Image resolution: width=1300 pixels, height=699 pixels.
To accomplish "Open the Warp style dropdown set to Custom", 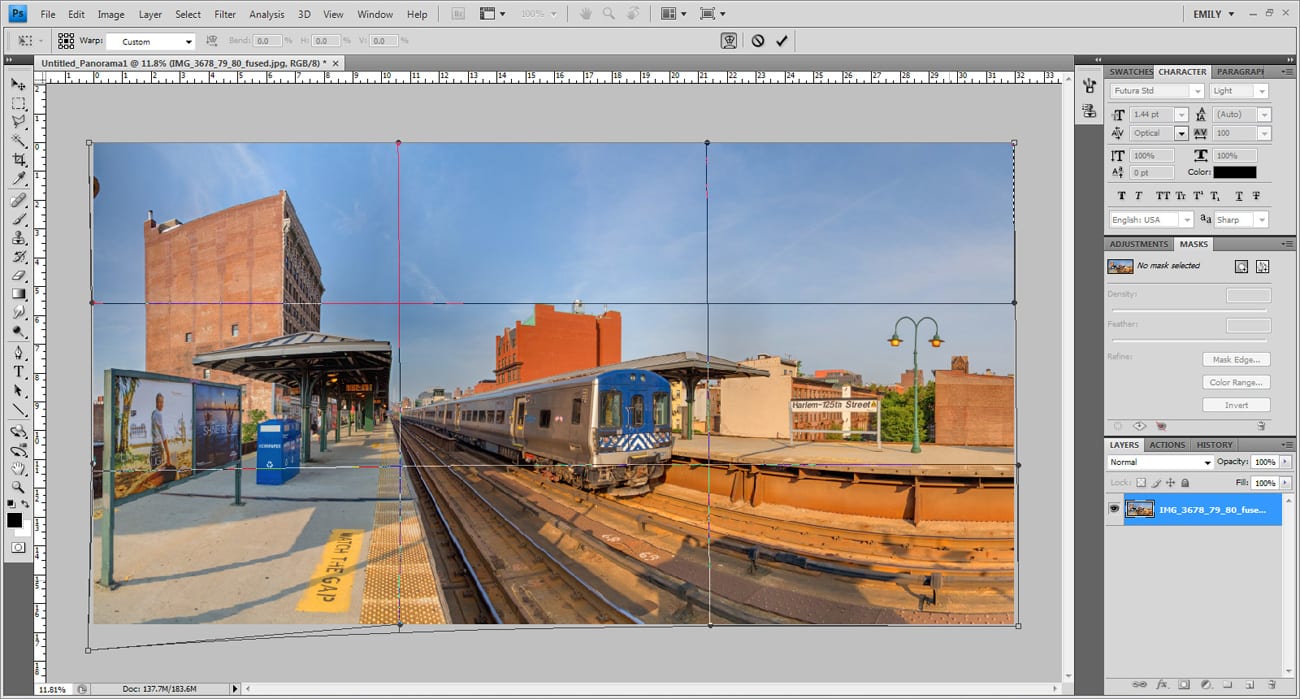I will (x=150, y=42).
